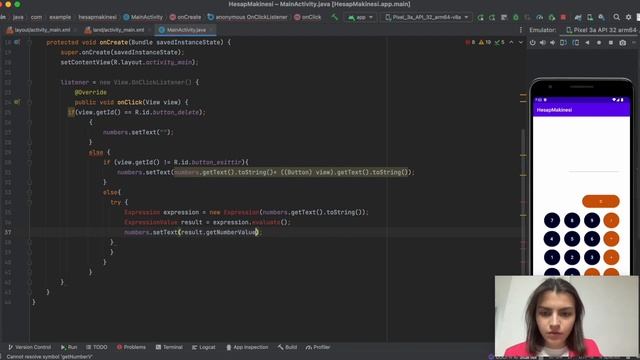
Task: Click the emulator Home circle button
Action: point(599,42)
